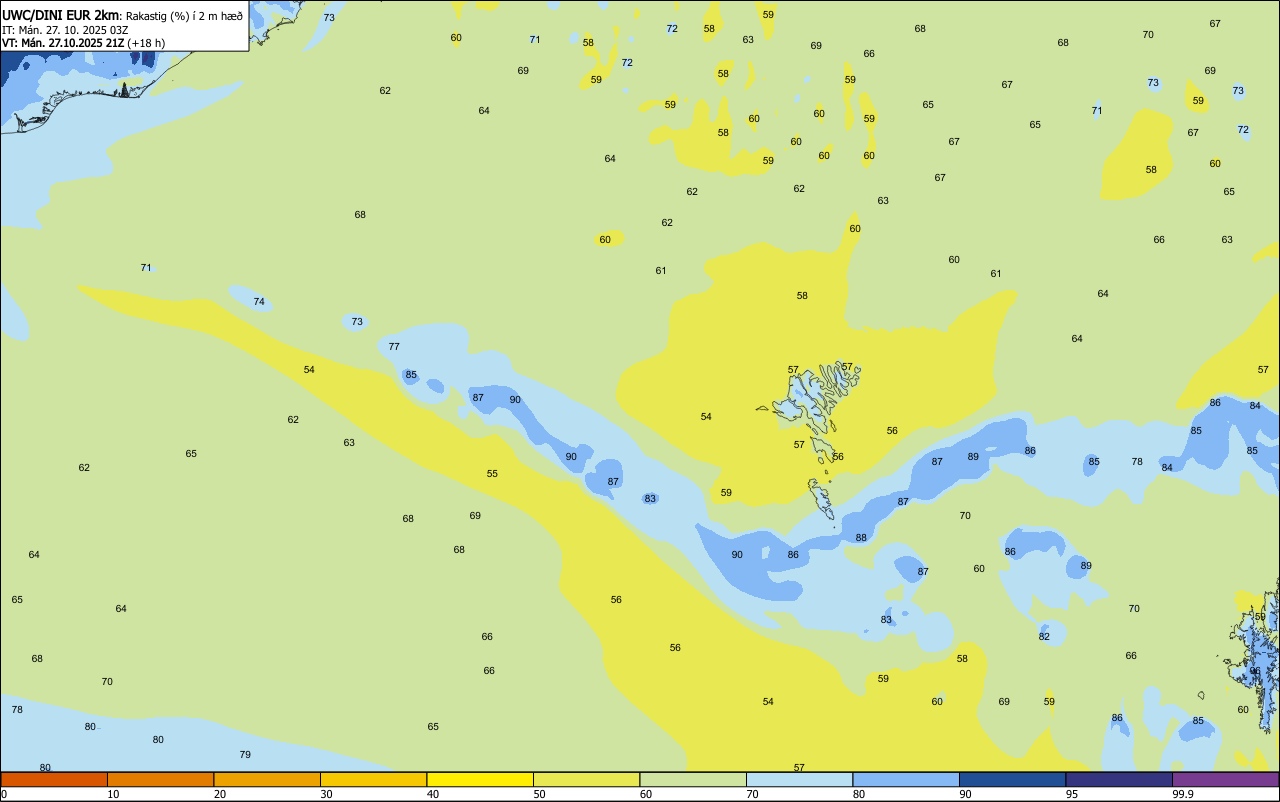Image resolution: width=1280 pixels, height=802 pixels.
Task: Select the map value 74
Action: 259,301
